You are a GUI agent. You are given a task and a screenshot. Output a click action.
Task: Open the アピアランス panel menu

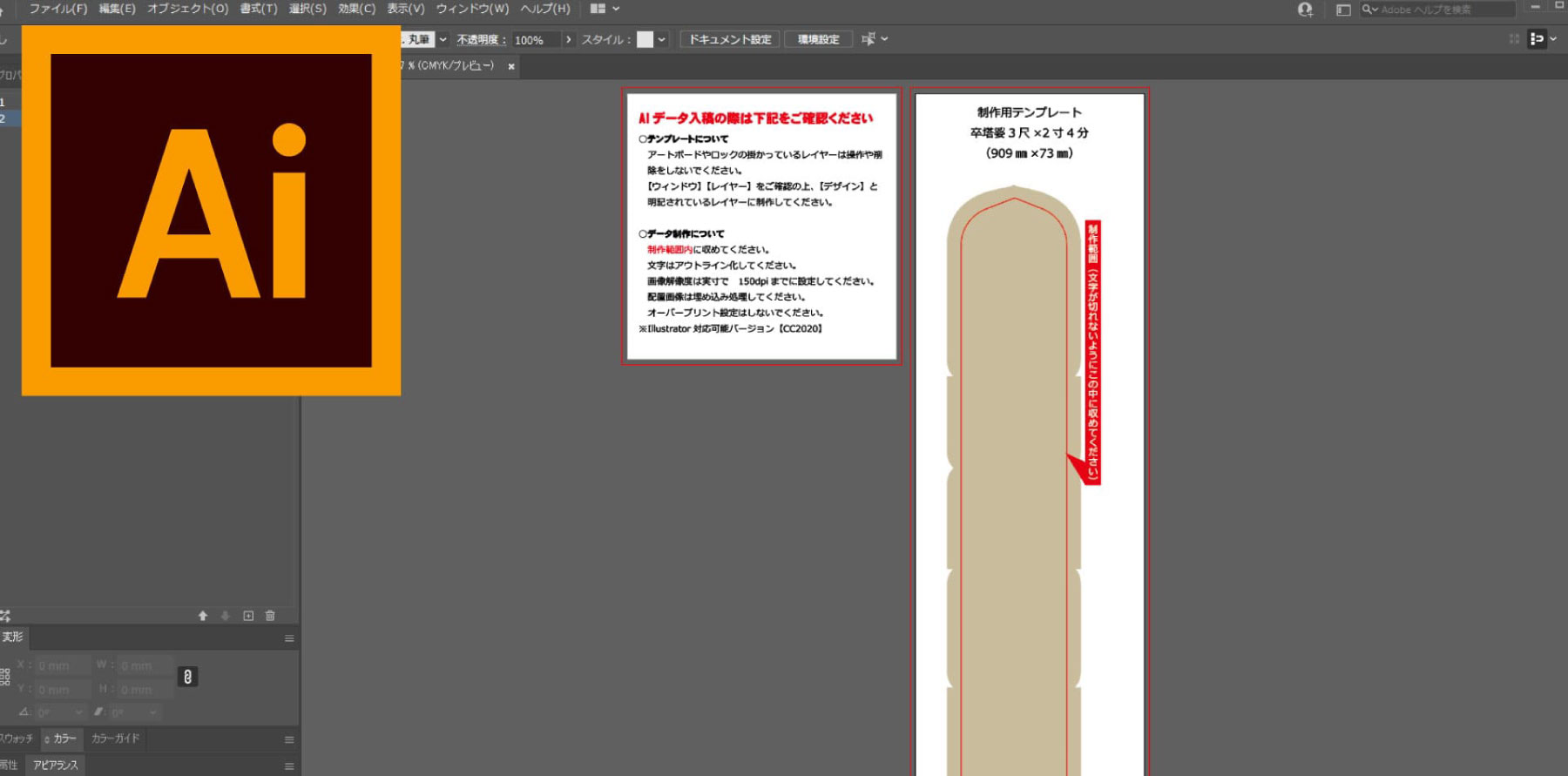pyautogui.click(x=289, y=766)
